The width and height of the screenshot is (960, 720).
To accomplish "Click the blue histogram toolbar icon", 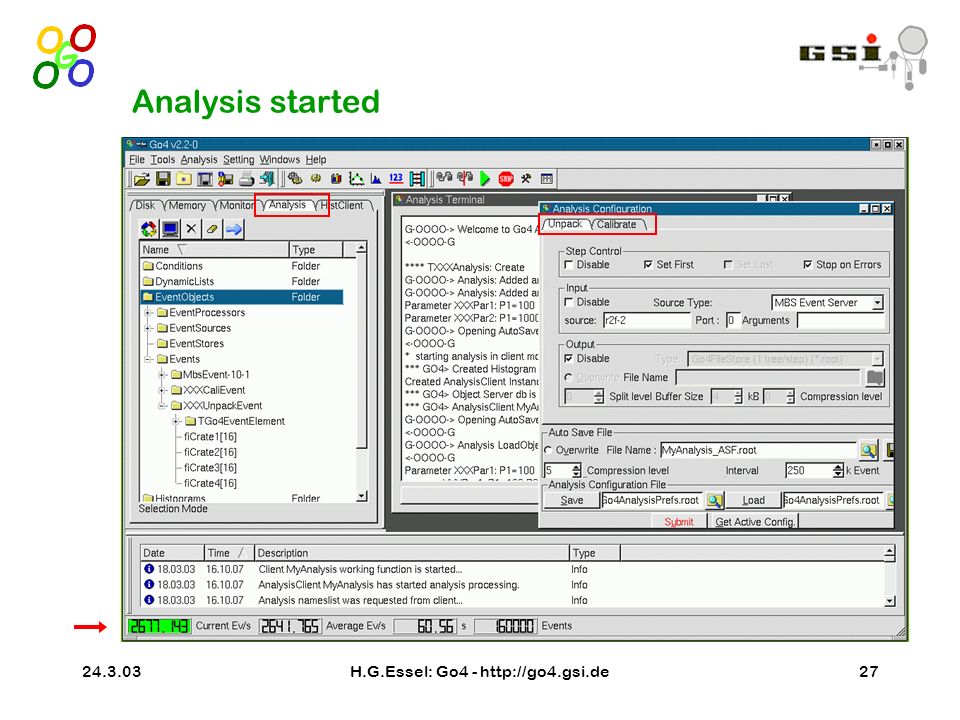I will point(376,179).
